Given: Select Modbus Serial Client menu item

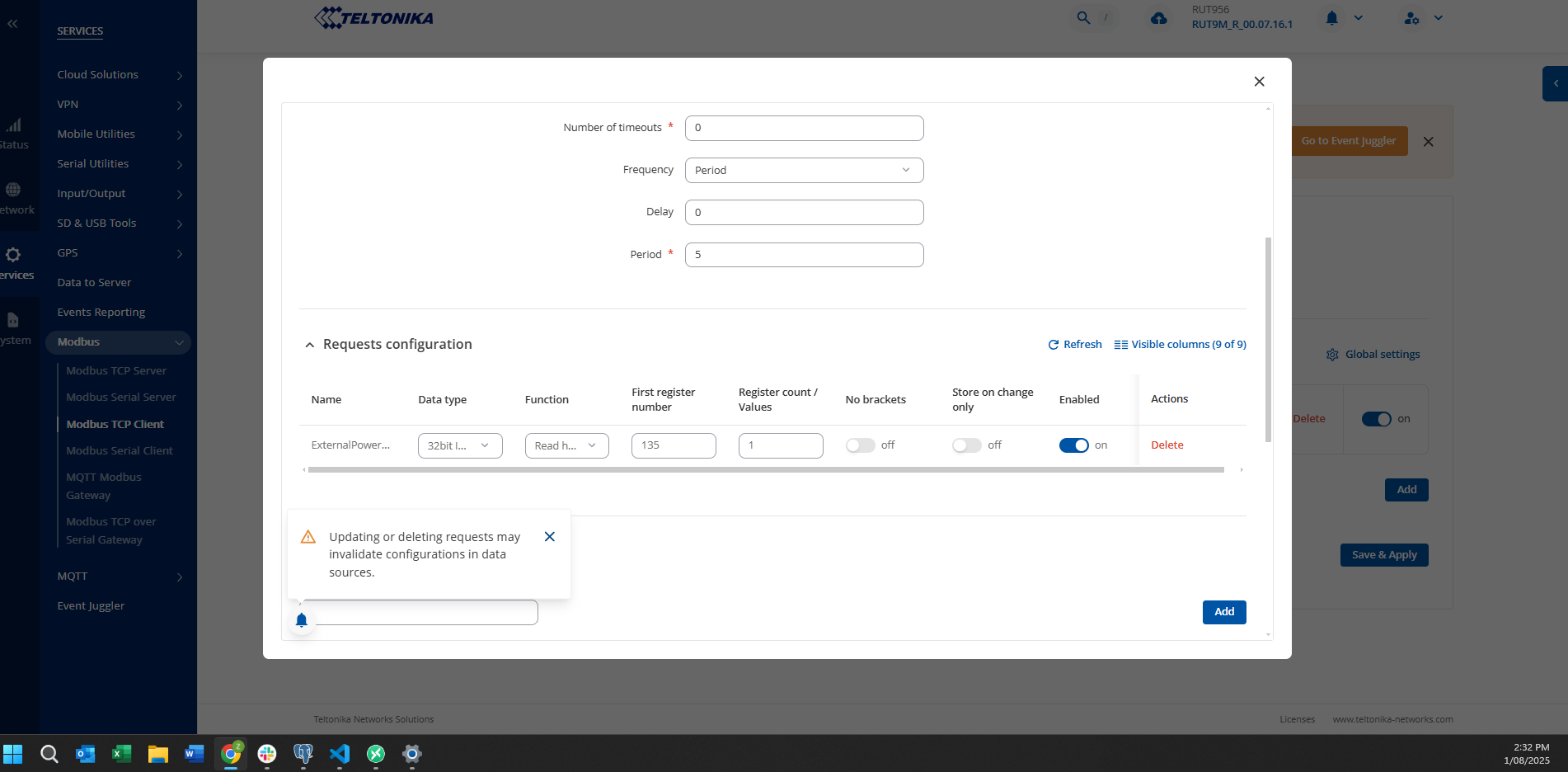Looking at the screenshot, I should (x=120, y=451).
